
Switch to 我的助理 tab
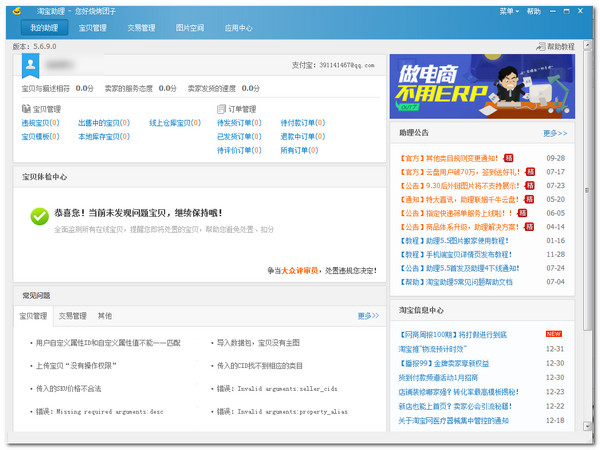click(44, 28)
